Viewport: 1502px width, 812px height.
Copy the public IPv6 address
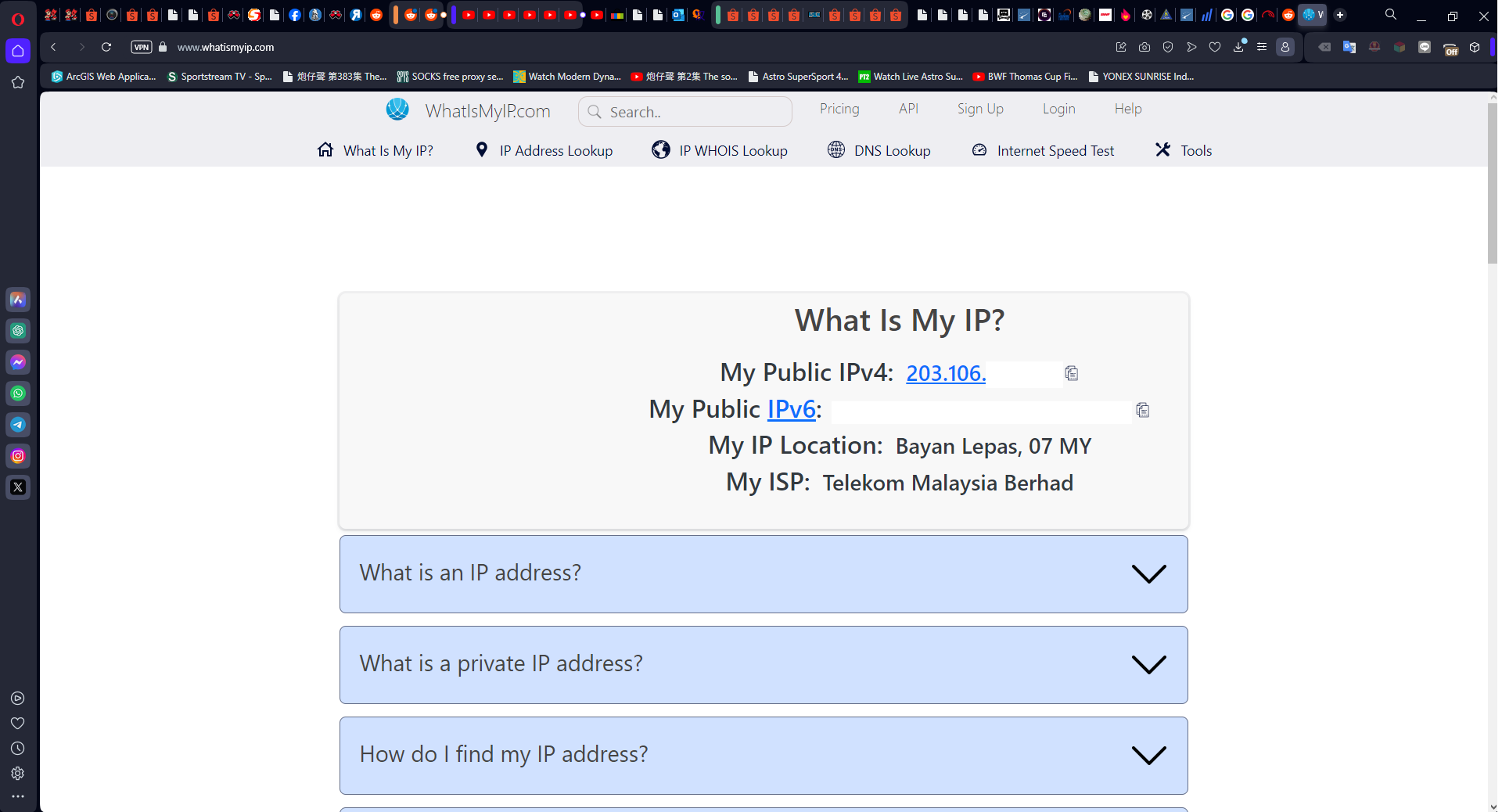(1143, 410)
